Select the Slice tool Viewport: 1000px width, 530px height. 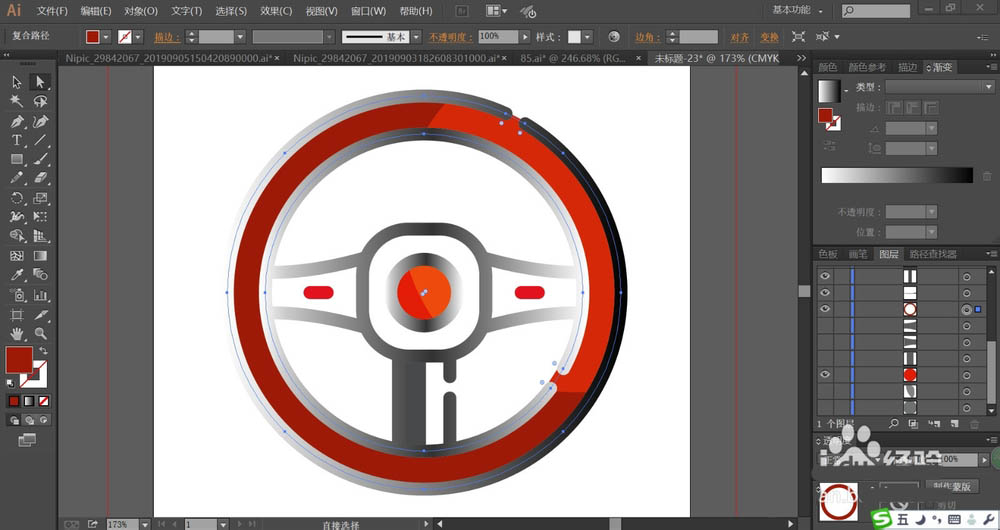tap(40, 314)
